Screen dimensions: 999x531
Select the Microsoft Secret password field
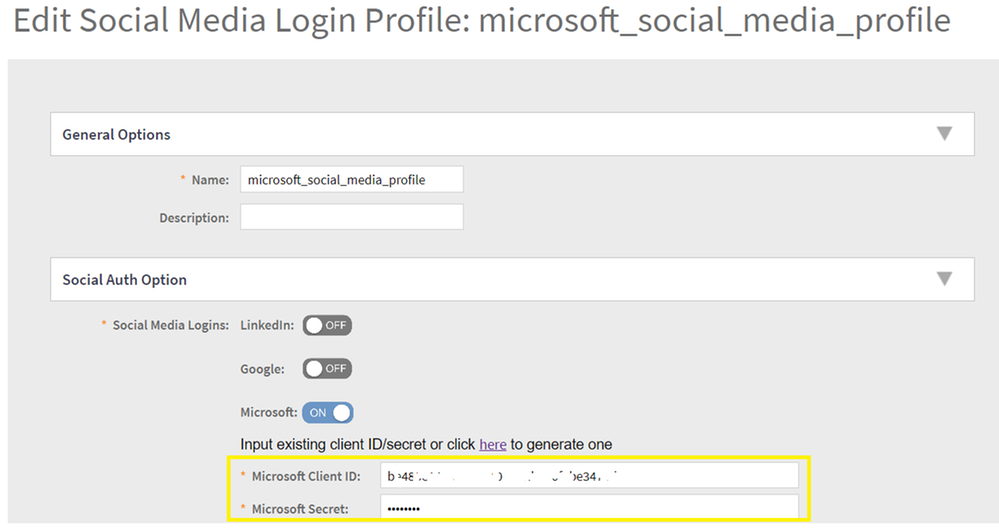[x=590, y=509]
